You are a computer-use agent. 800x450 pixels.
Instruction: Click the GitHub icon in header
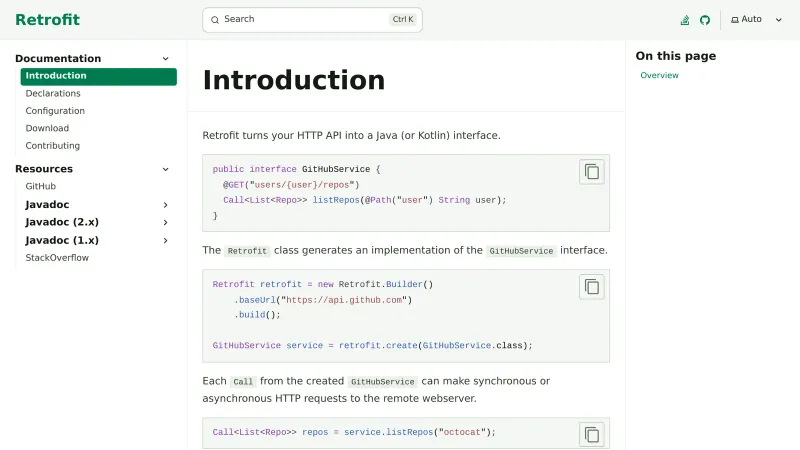(x=704, y=20)
